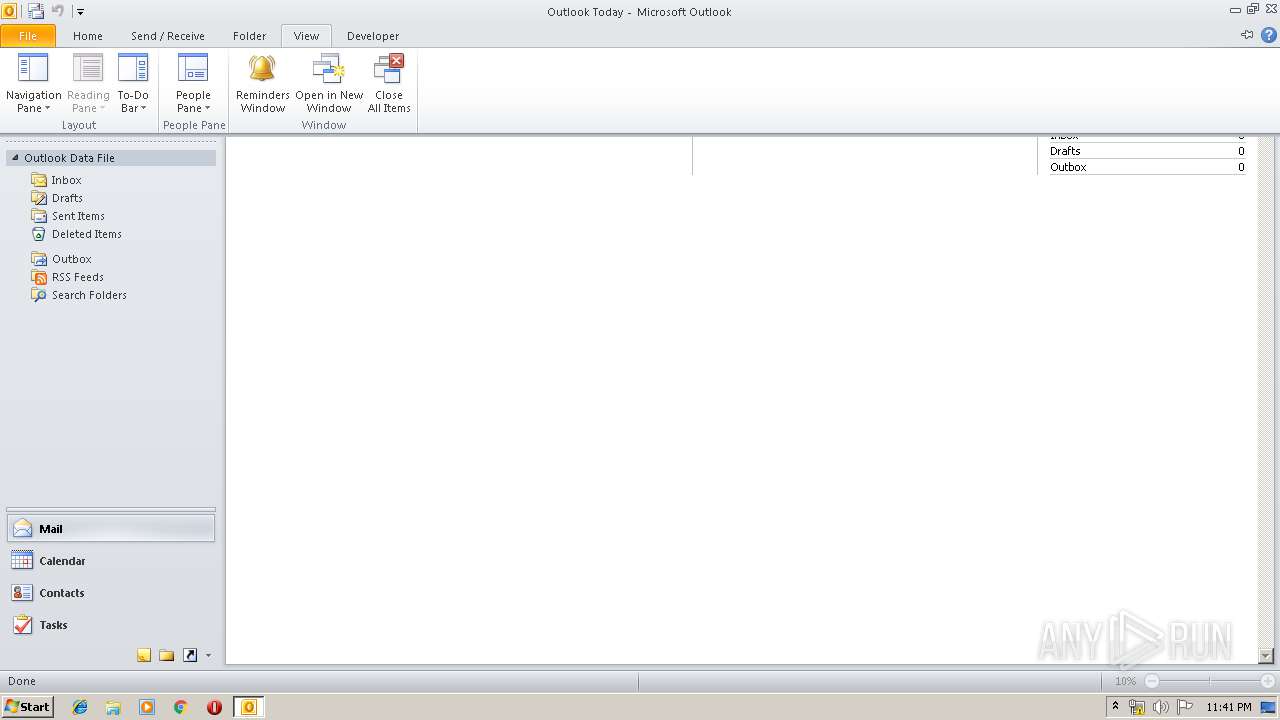The image size is (1280, 720).
Task: Click the Folder List icon
Action: click(x=167, y=656)
